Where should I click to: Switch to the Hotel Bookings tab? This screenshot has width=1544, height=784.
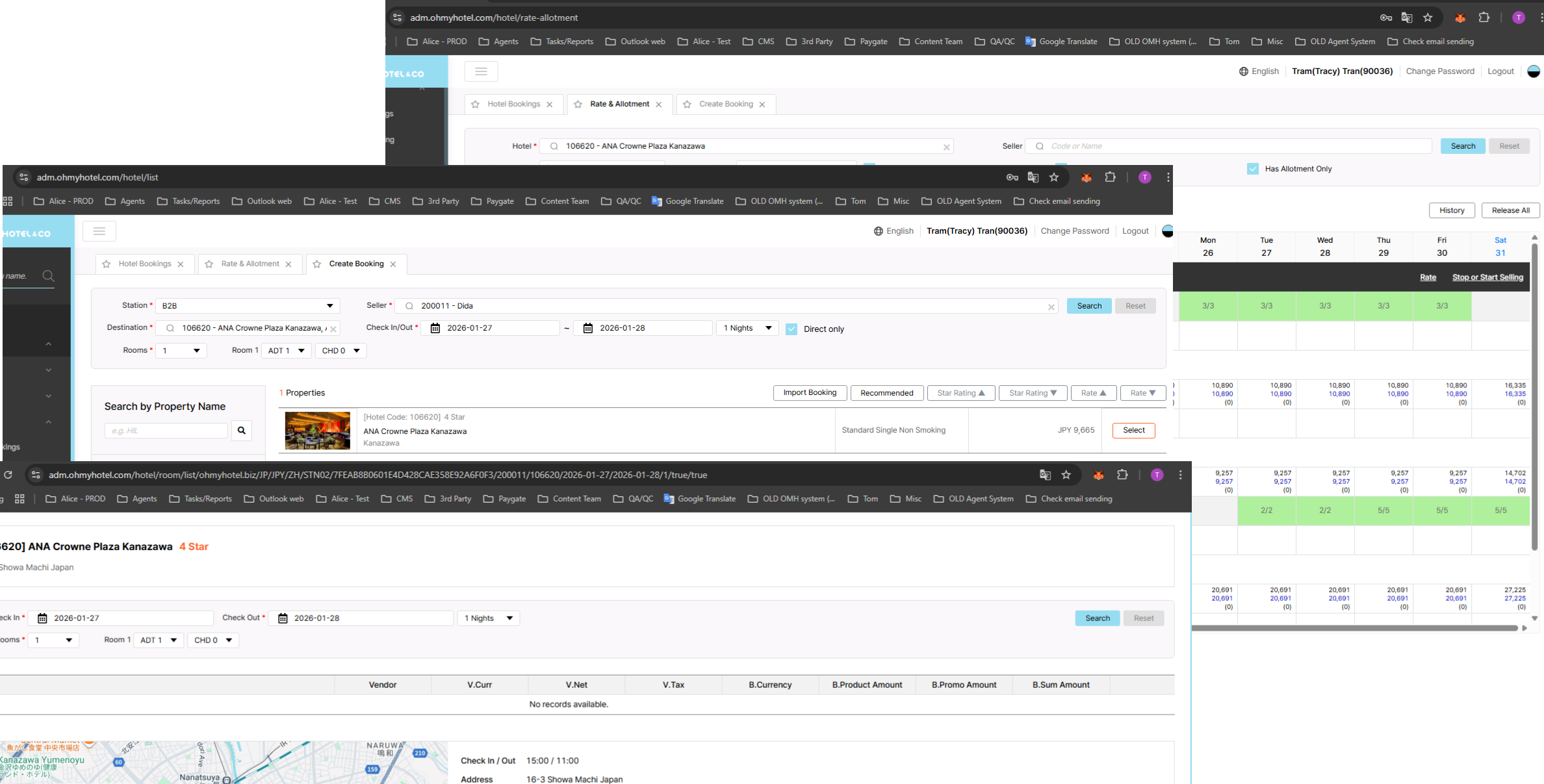[144, 264]
